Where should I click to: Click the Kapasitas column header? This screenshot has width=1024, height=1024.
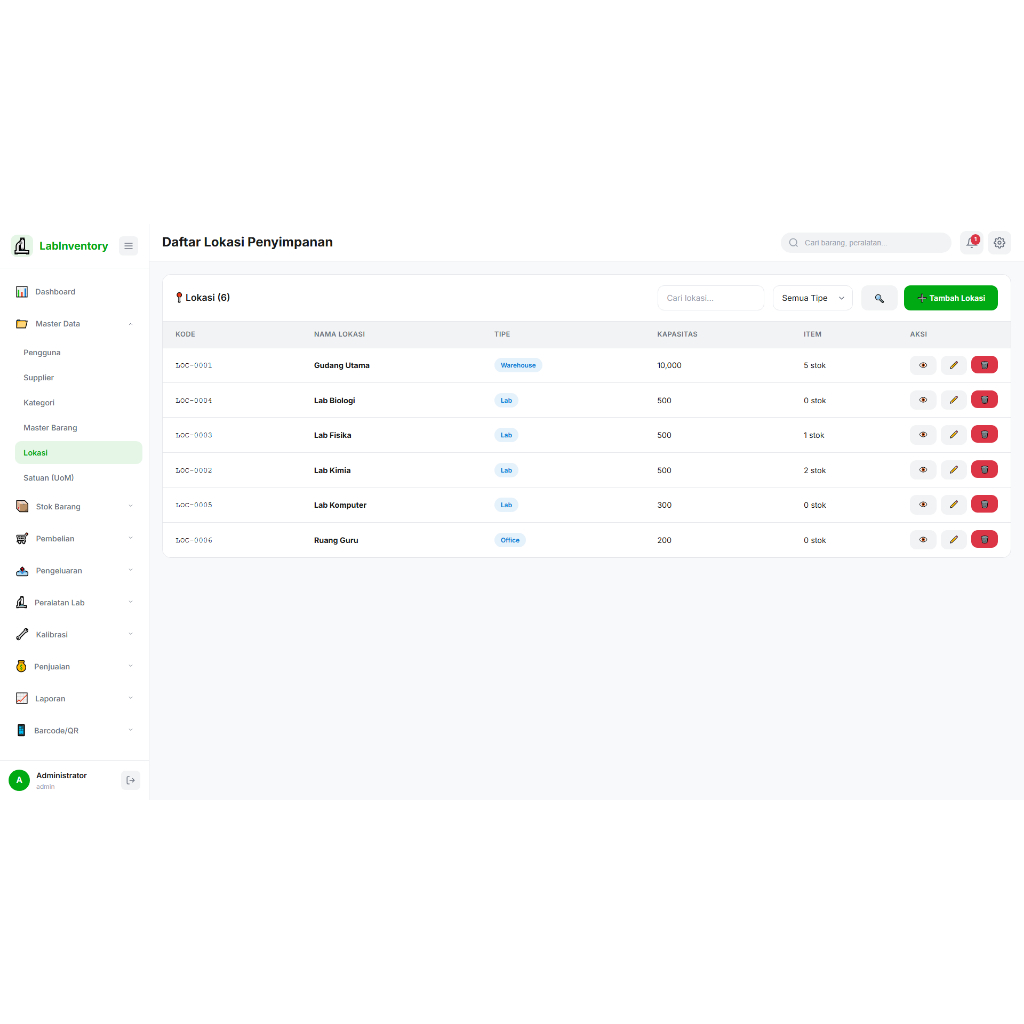click(677, 334)
